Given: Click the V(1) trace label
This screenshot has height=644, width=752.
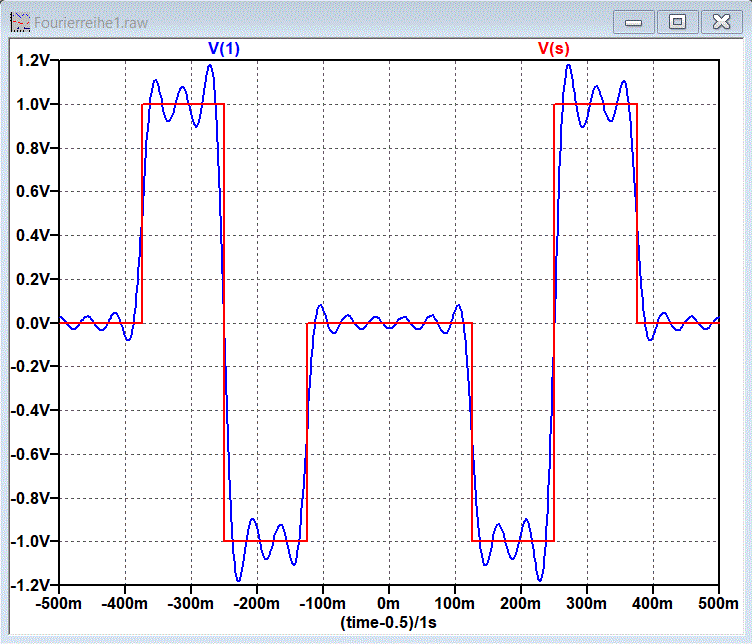Looking at the screenshot, I should 223,48.
